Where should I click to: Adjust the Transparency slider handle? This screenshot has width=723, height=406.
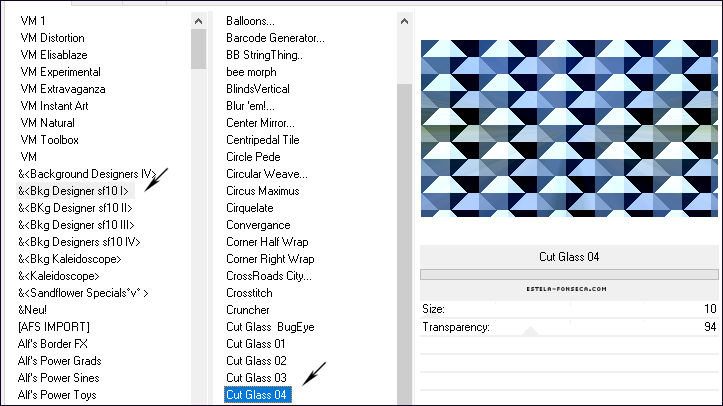pos(530,331)
